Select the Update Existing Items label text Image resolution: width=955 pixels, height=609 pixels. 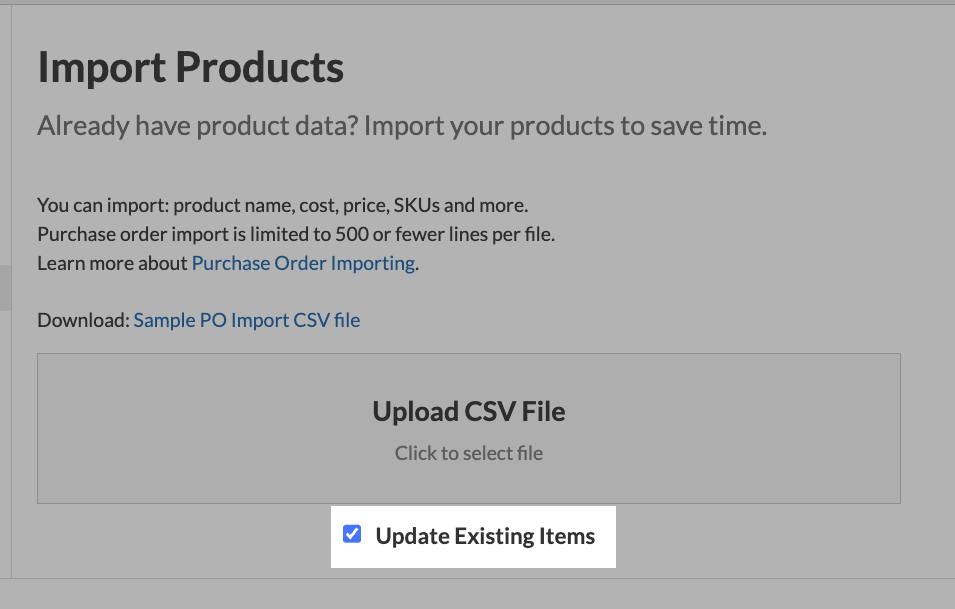click(486, 535)
